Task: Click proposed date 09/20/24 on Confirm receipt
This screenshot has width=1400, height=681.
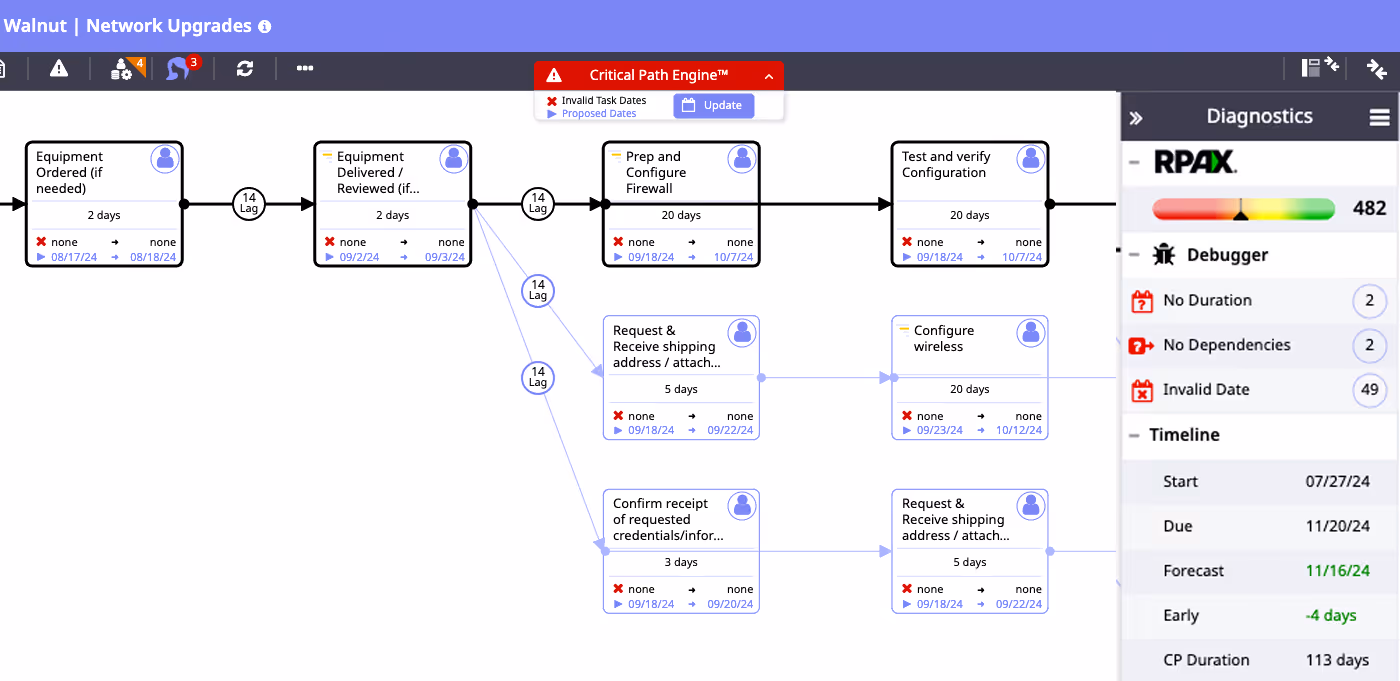Action: [x=730, y=604]
